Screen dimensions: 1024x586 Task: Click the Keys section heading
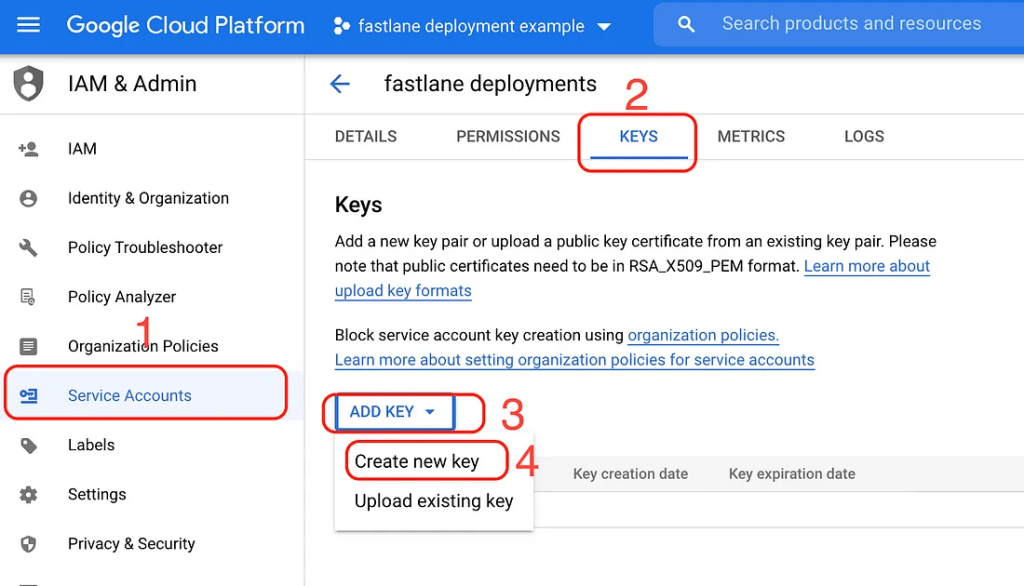pos(358,205)
